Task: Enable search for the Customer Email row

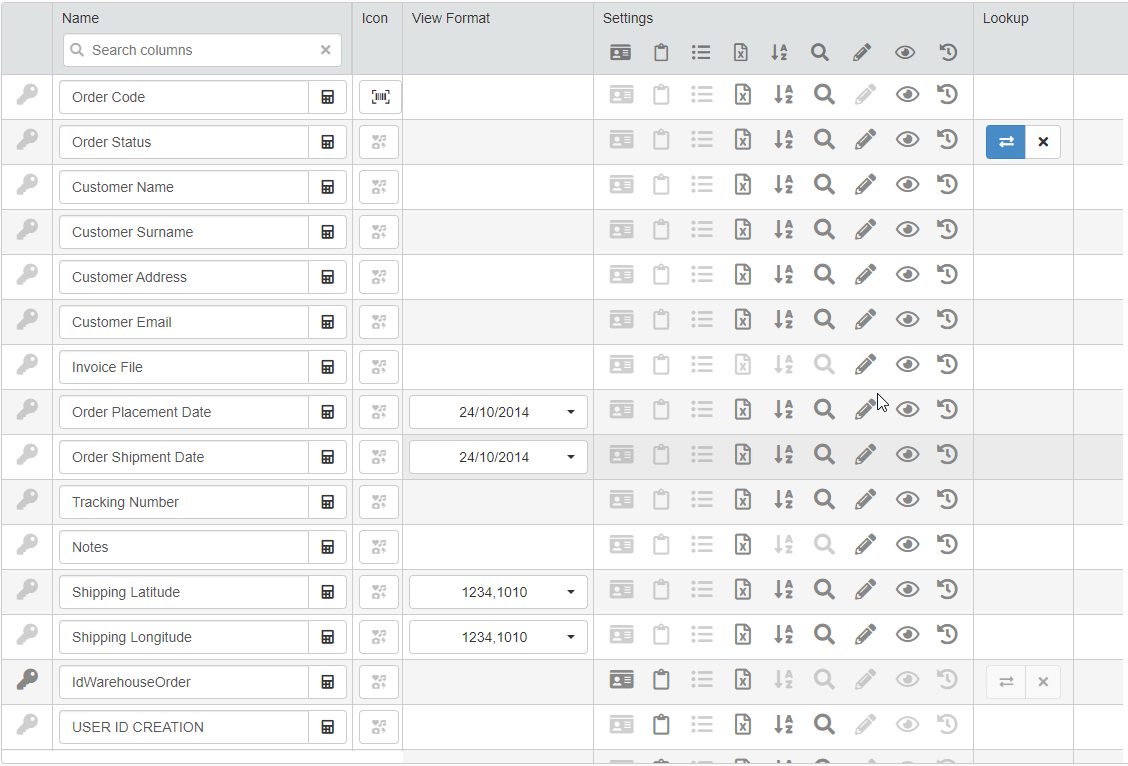Action: pos(824,320)
